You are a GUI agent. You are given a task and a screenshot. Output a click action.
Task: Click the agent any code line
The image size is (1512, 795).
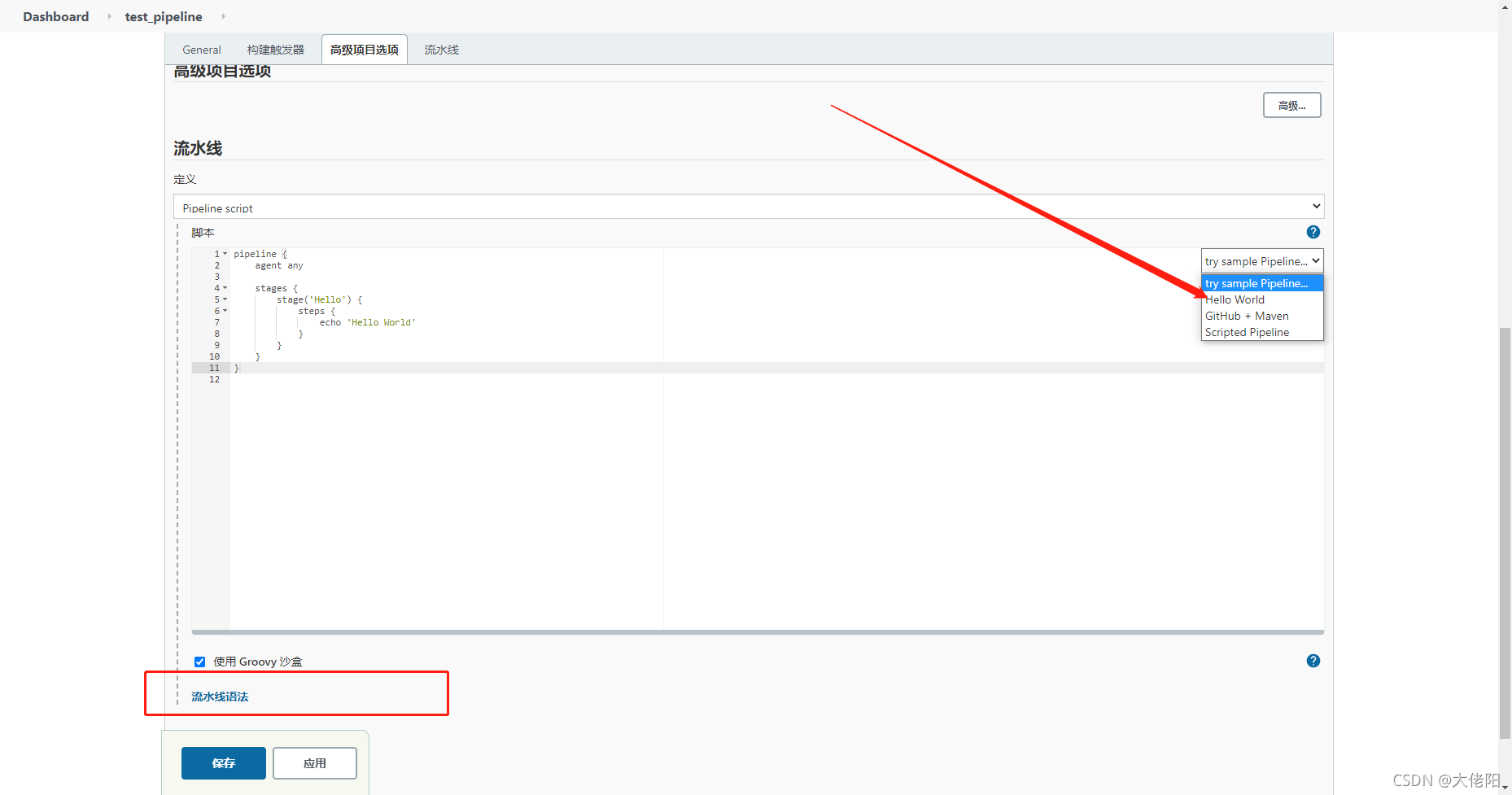point(279,265)
